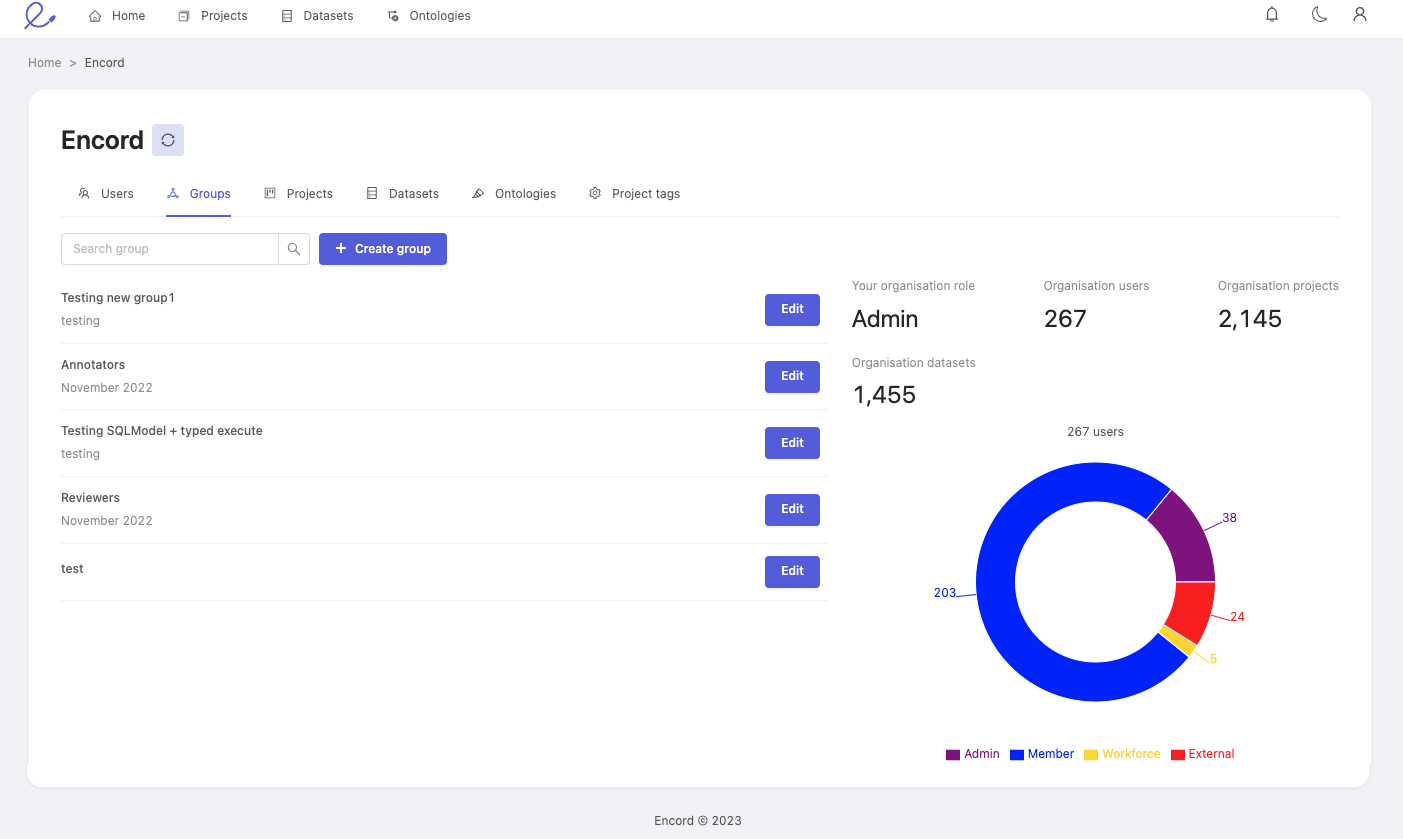Open Projects in top navigation
Screen dimensions: 1403x839
pyautogui.click(x=212, y=16)
